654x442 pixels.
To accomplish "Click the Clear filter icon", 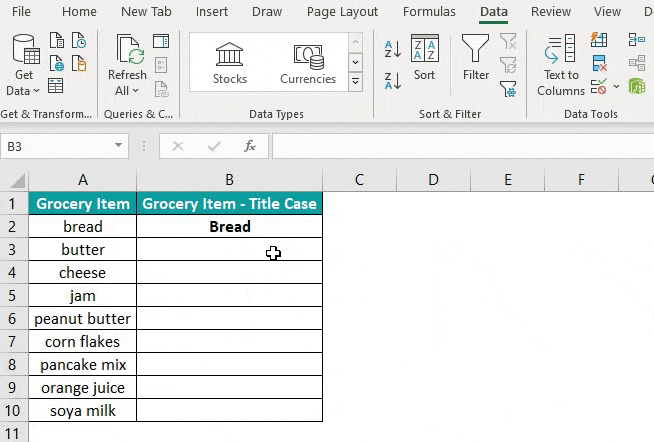I will (508, 41).
